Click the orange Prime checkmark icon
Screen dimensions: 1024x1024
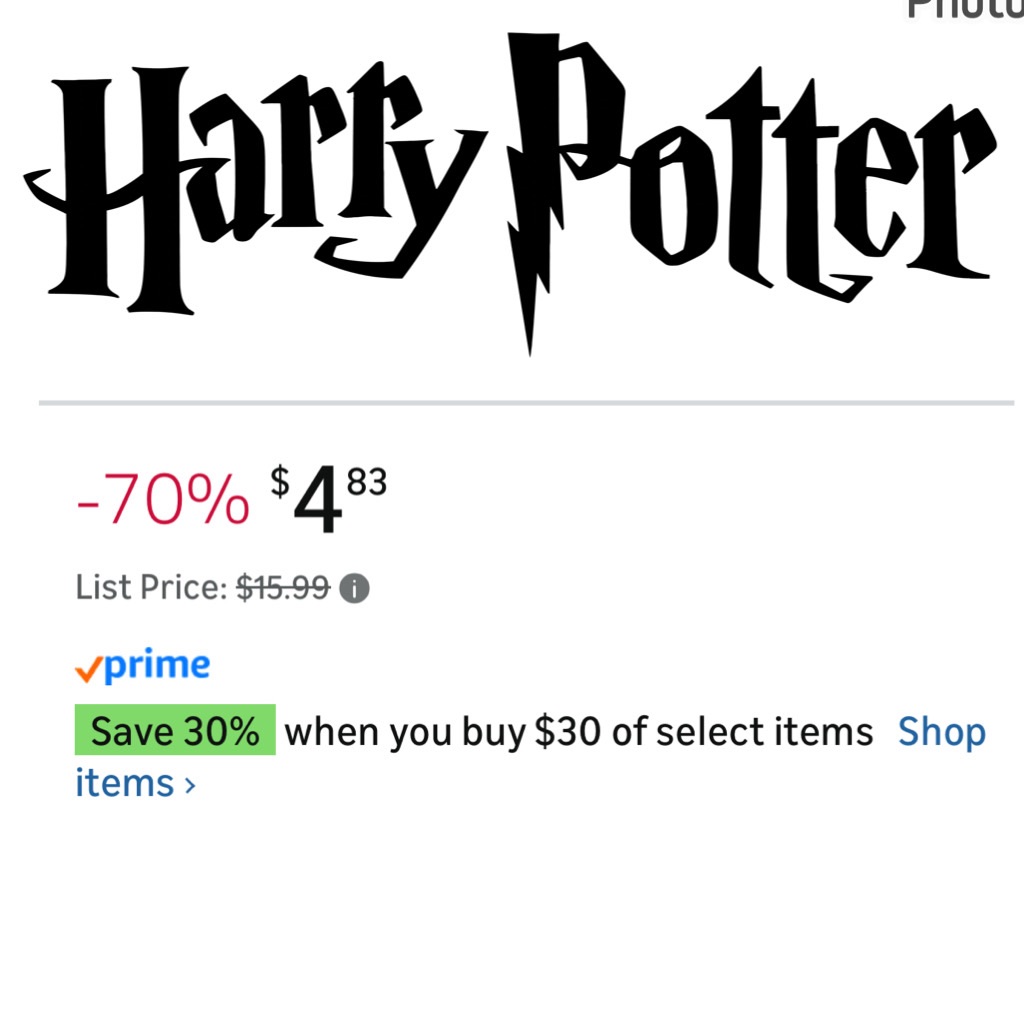[89, 668]
